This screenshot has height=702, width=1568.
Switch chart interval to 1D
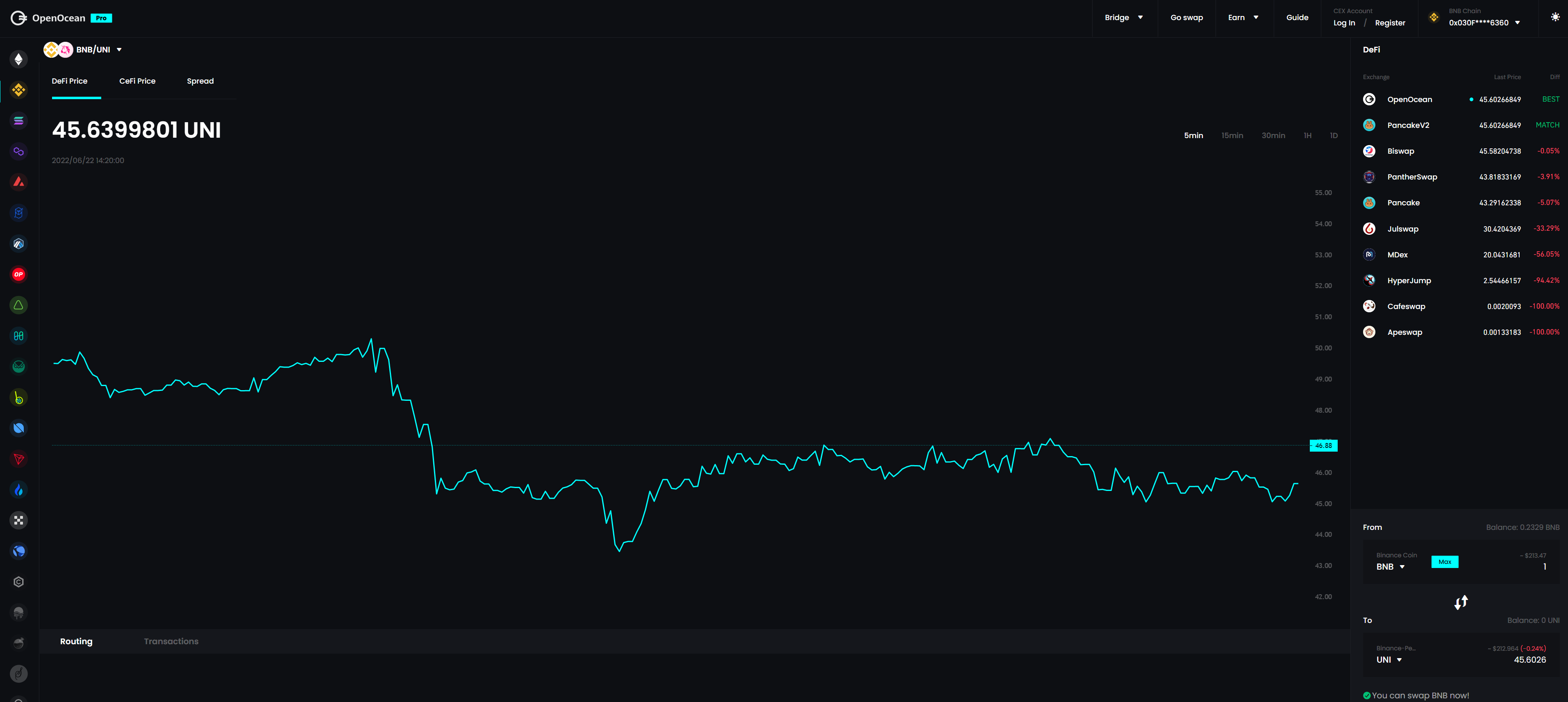1333,135
